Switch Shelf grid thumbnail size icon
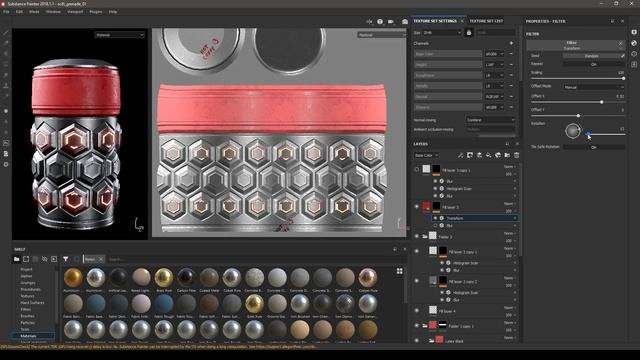 click(400, 271)
